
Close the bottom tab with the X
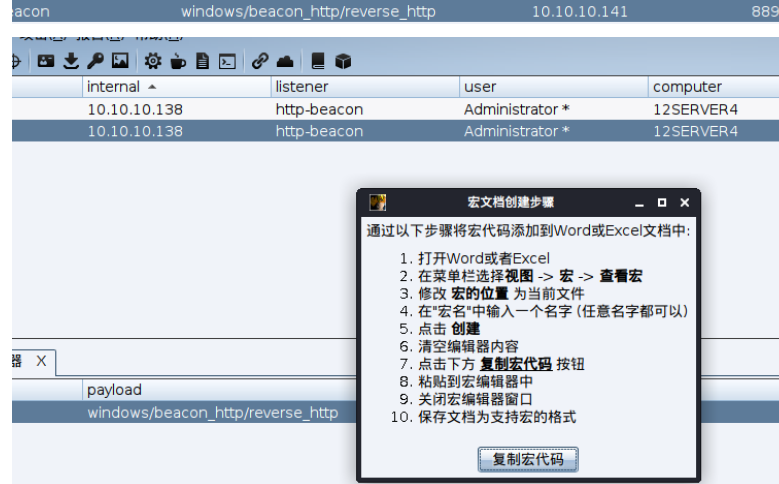tap(41, 360)
